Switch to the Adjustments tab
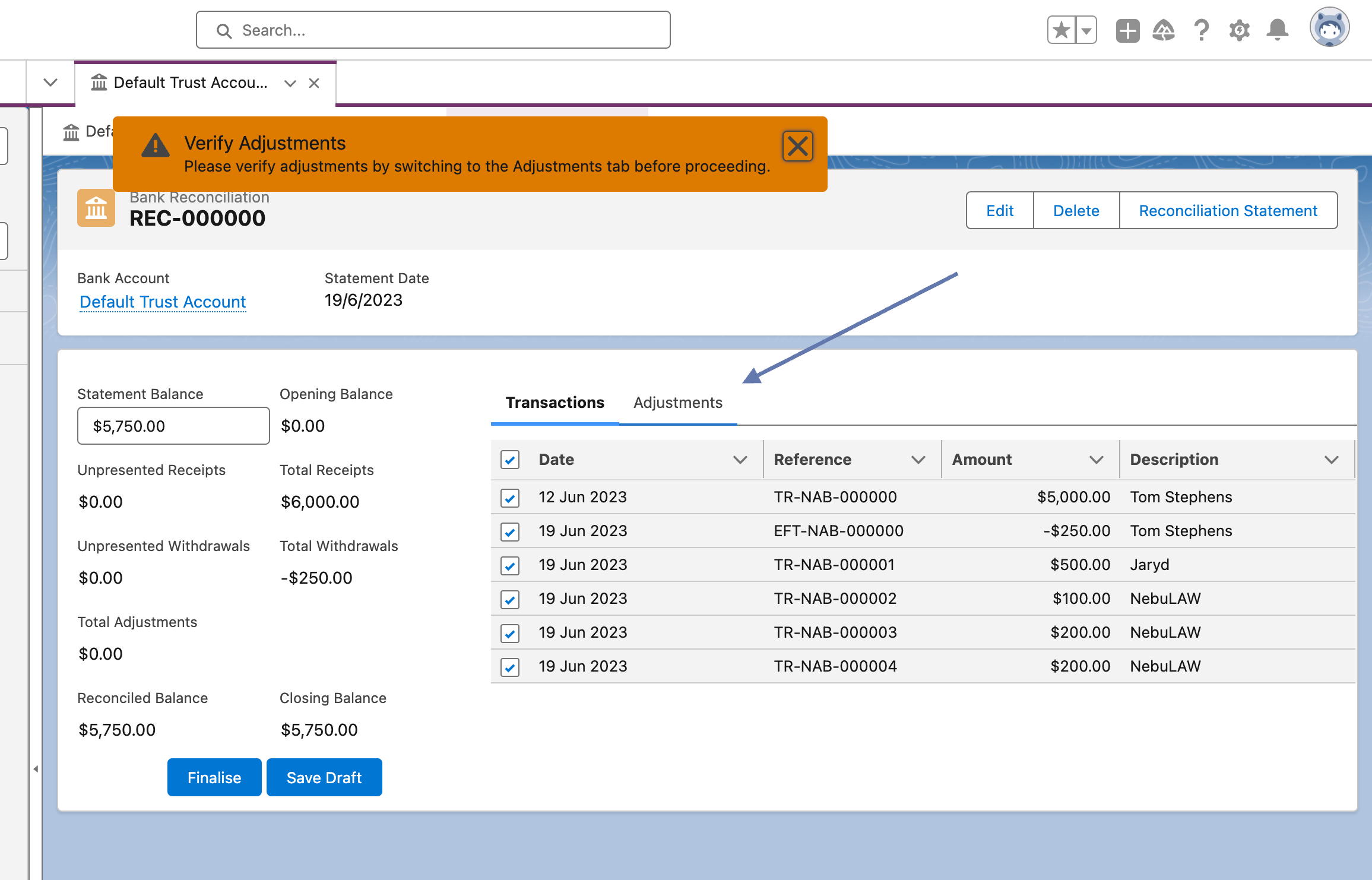Screen dimensions: 1372x880 [678, 403]
